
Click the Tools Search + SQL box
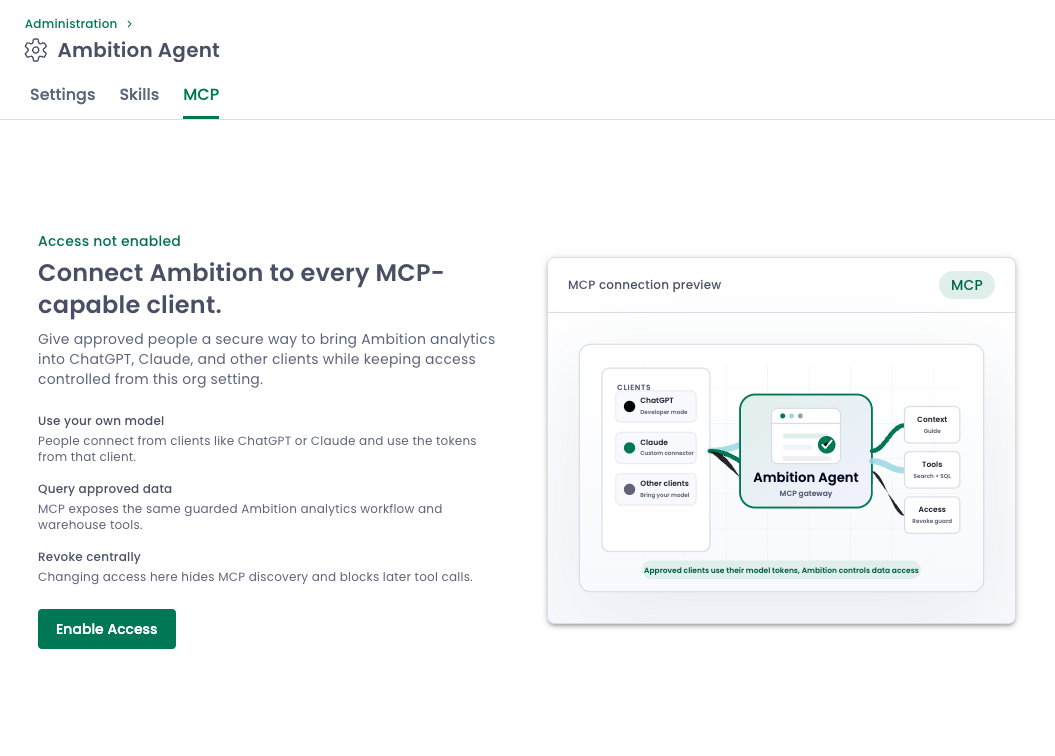[932, 469]
